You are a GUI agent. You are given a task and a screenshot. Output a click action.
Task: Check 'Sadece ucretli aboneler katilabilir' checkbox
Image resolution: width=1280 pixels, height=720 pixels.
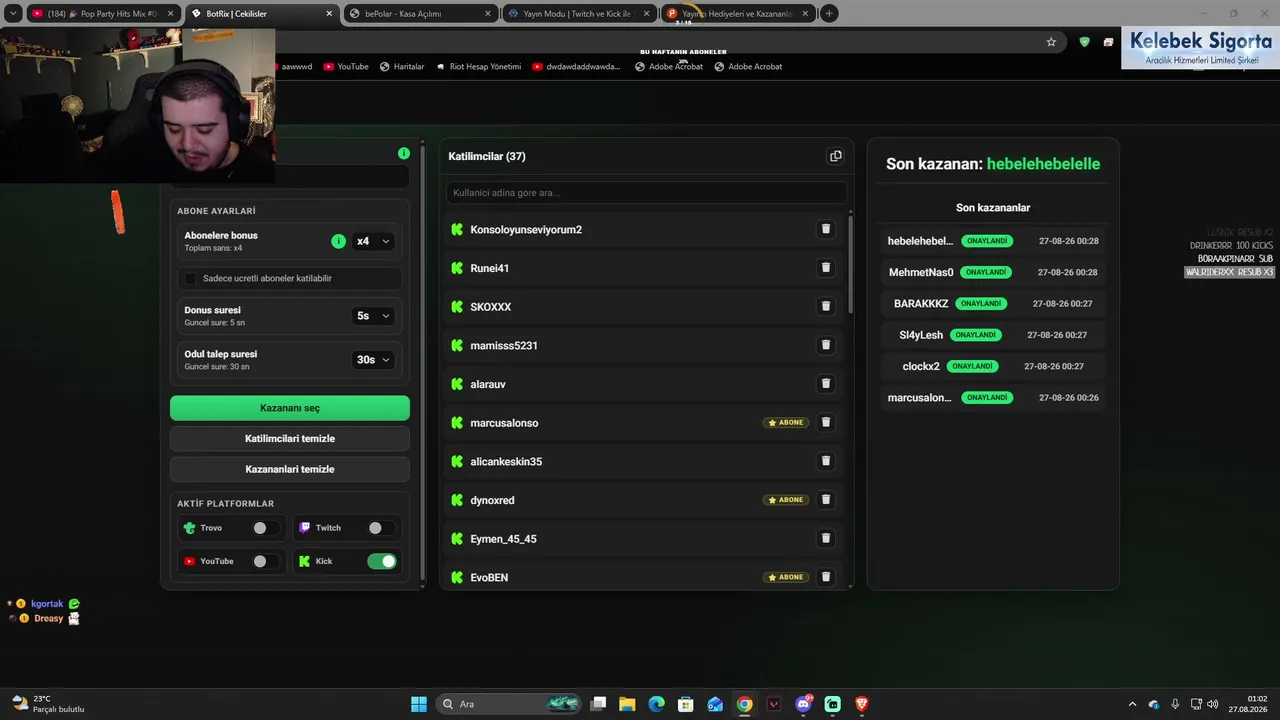tap(191, 278)
